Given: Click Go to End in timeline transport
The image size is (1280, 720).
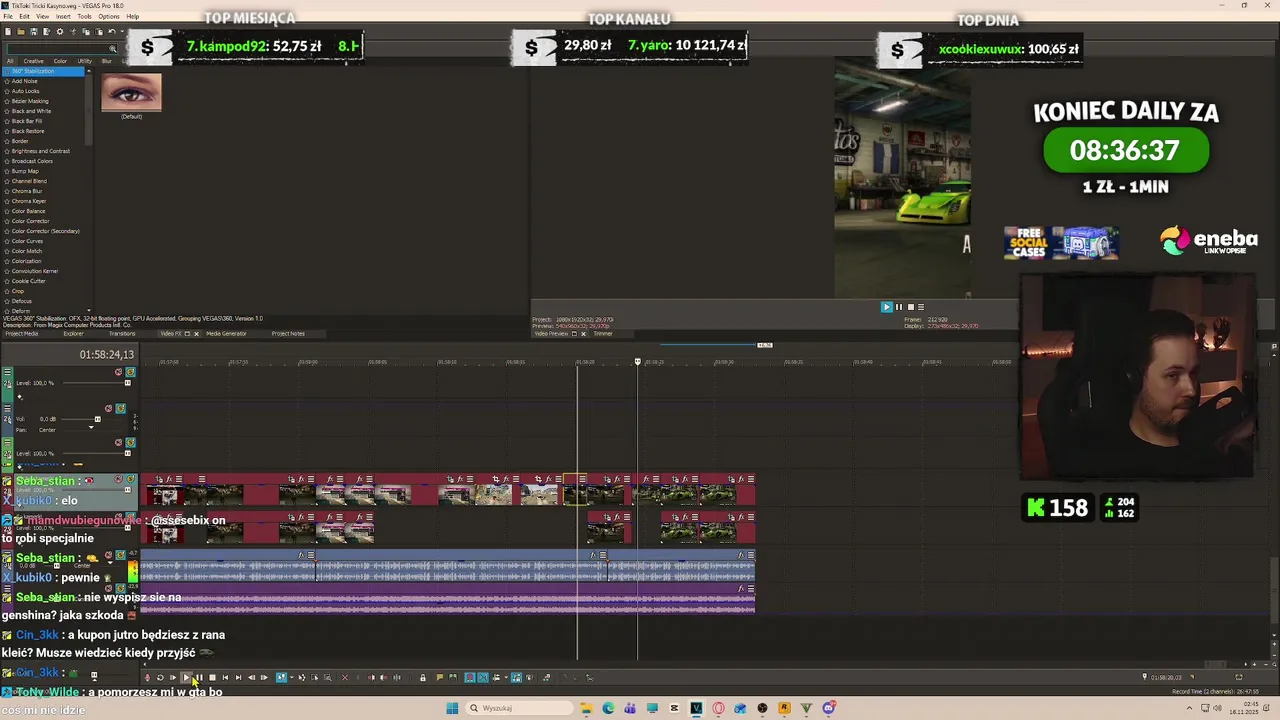Looking at the screenshot, I should coord(238,678).
